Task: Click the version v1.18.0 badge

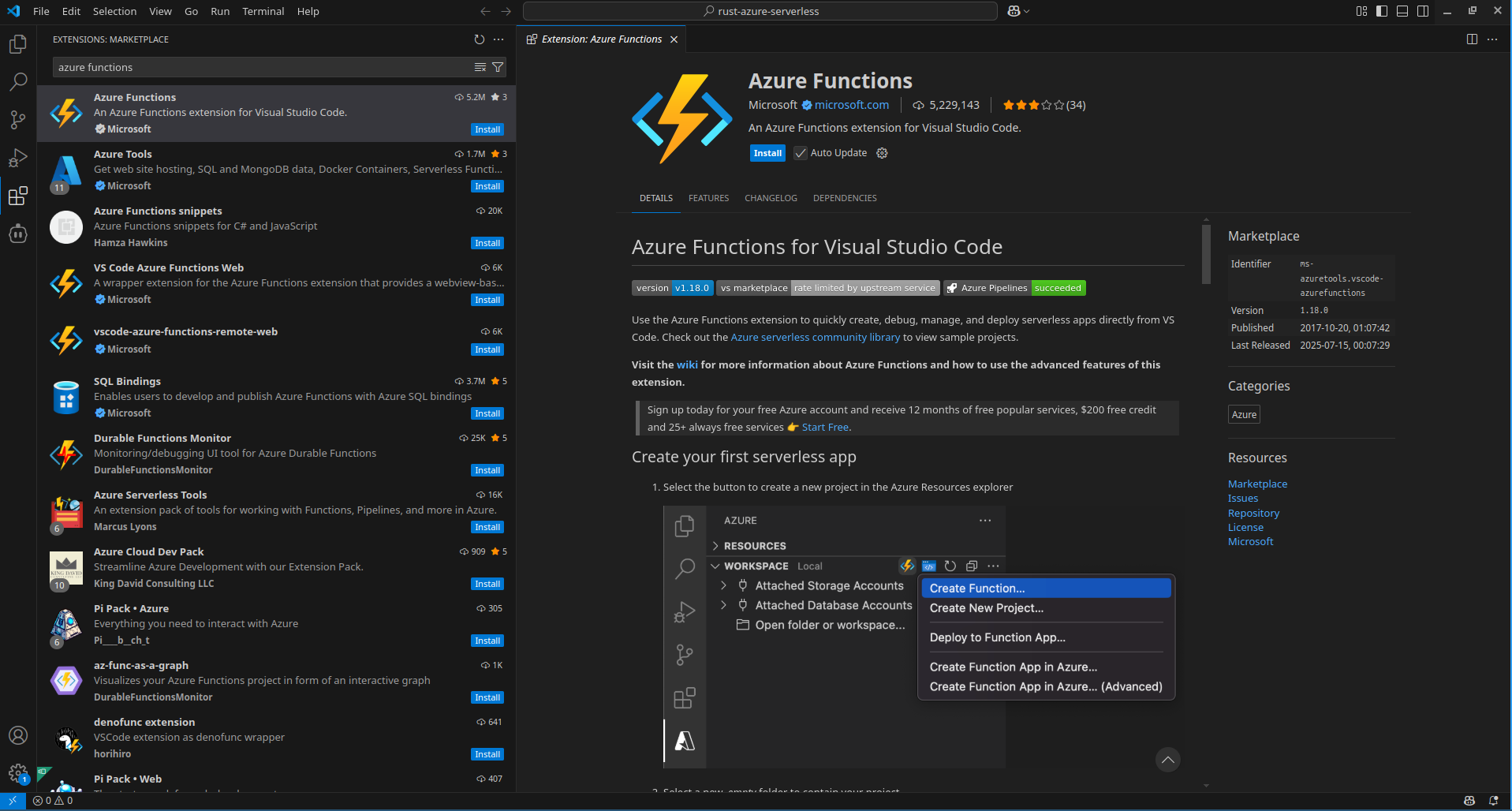Action: pos(673,288)
